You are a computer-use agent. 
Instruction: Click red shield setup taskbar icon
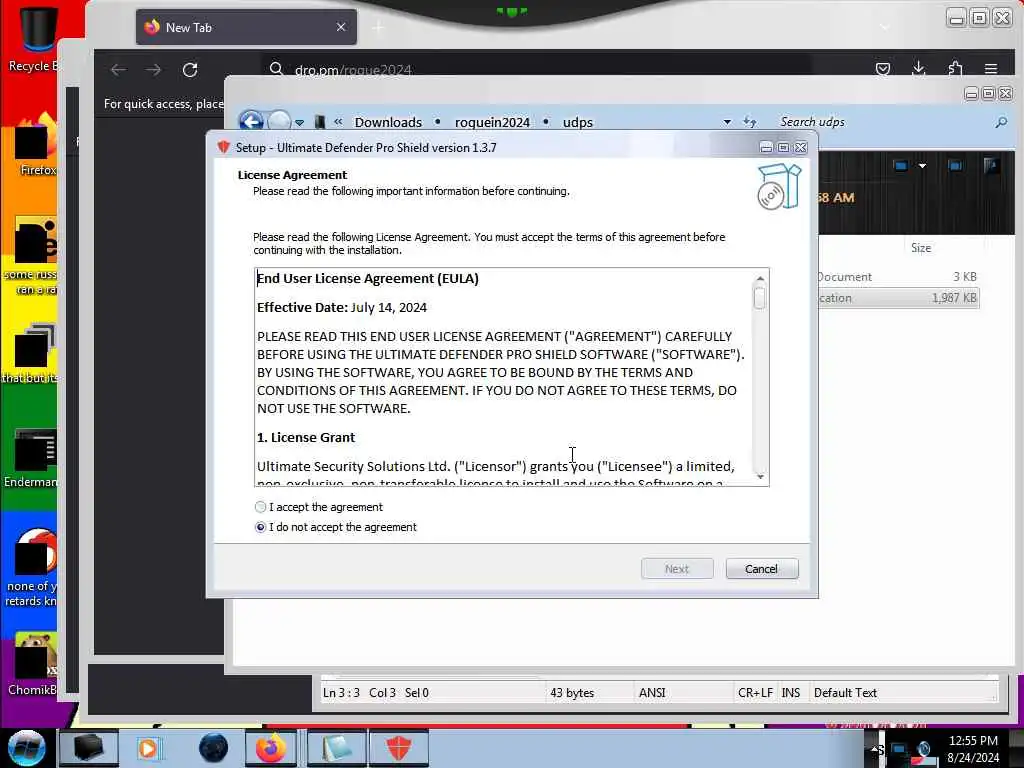pyautogui.click(x=398, y=748)
